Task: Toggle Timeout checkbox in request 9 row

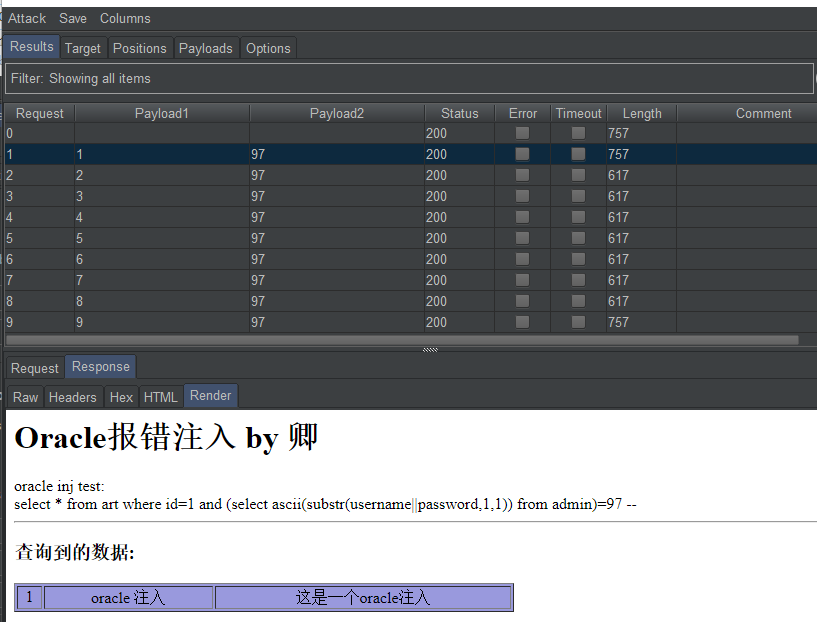Action: (578, 322)
